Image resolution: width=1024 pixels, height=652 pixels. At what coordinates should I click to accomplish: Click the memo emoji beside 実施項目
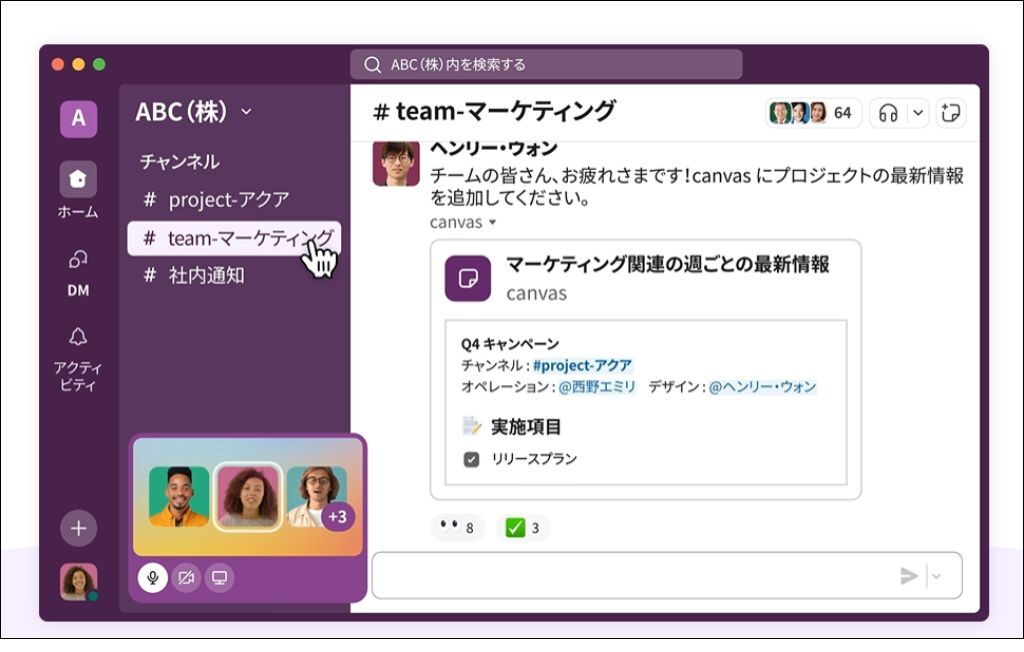[471, 426]
